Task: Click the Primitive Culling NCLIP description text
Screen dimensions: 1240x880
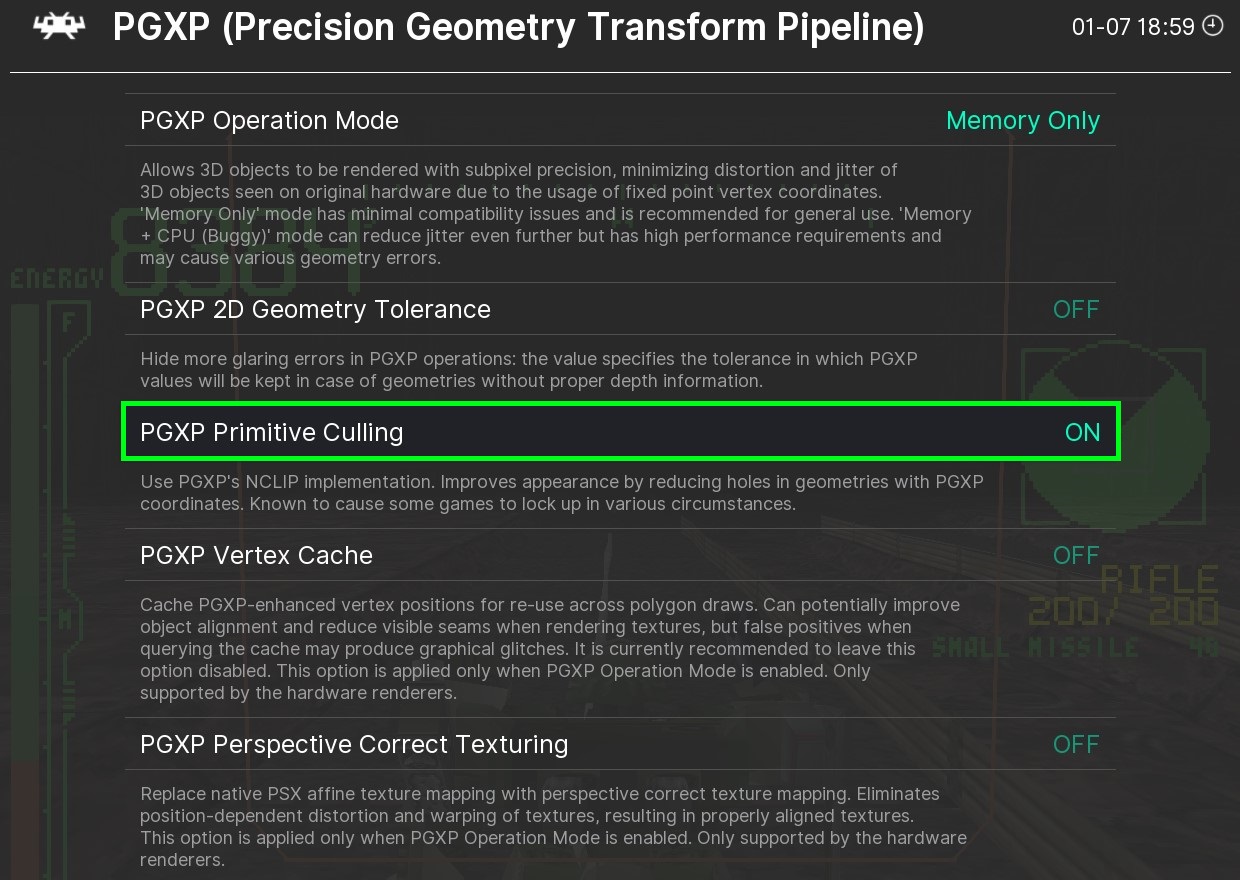Action: coord(561,493)
